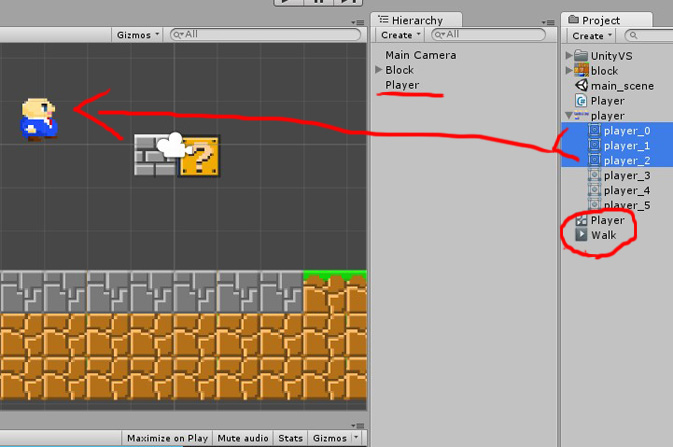Select Main Camera in Hierarchy
The image size is (673, 447).
(421, 55)
